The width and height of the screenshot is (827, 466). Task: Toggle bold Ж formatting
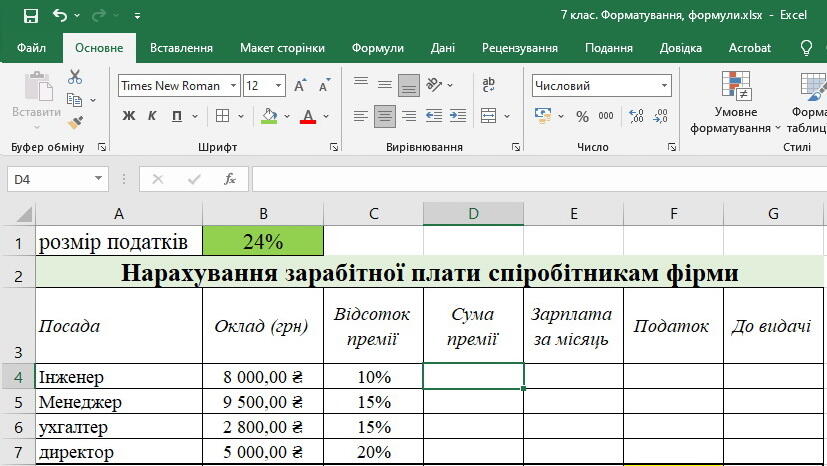coord(129,116)
